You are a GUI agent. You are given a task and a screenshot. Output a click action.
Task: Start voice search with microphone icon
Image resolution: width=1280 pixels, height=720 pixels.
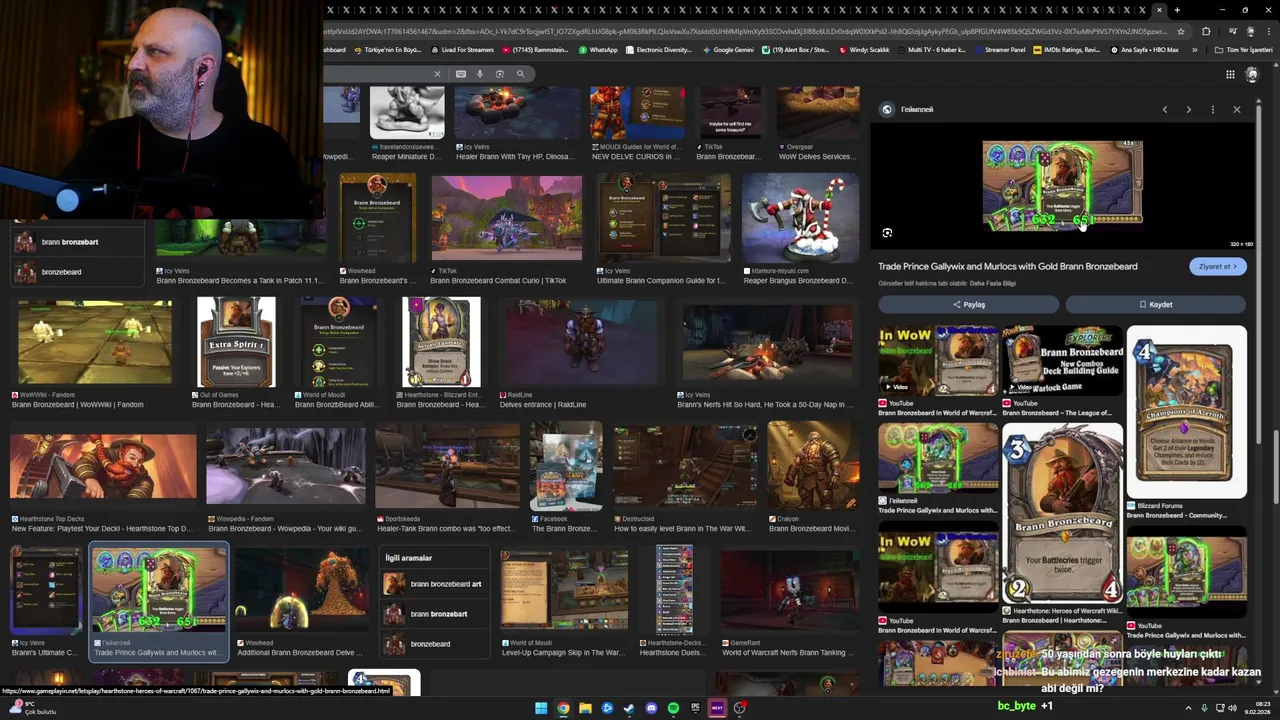point(480,74)
